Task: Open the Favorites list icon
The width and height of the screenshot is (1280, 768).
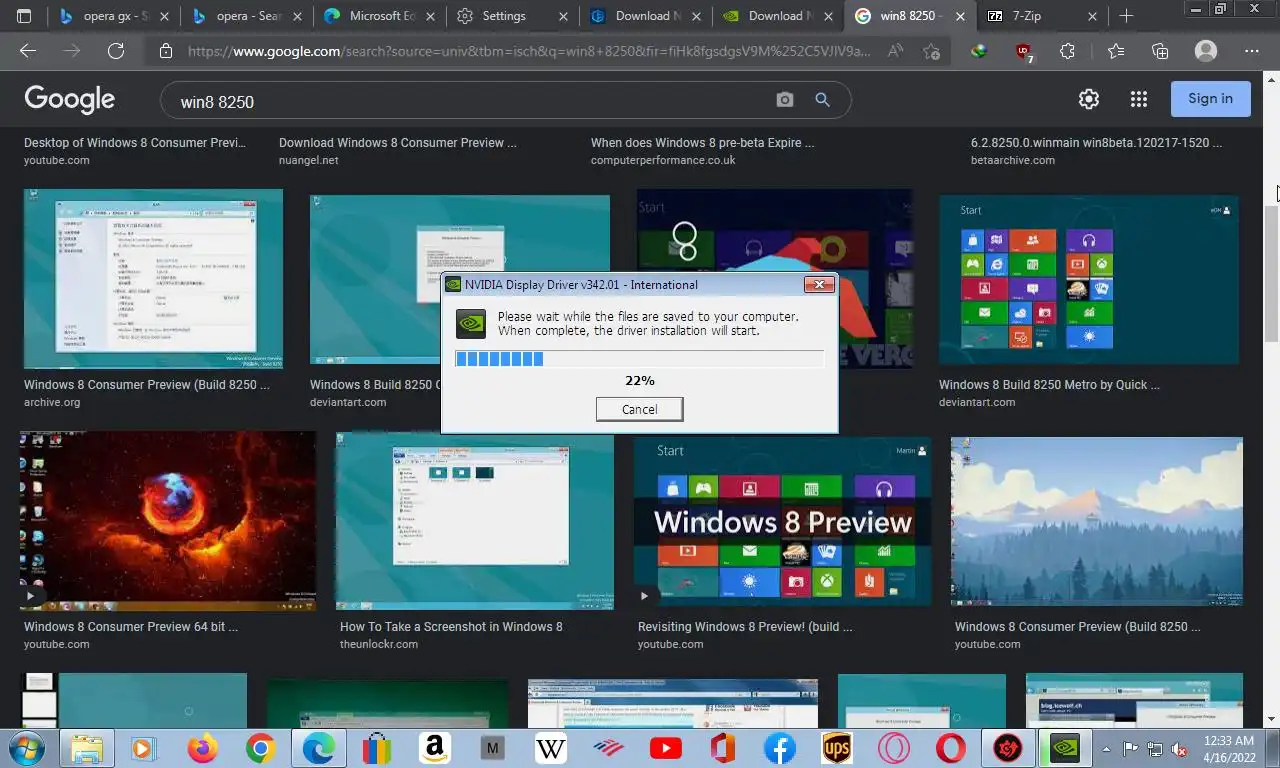Action: click(1116, 51)
